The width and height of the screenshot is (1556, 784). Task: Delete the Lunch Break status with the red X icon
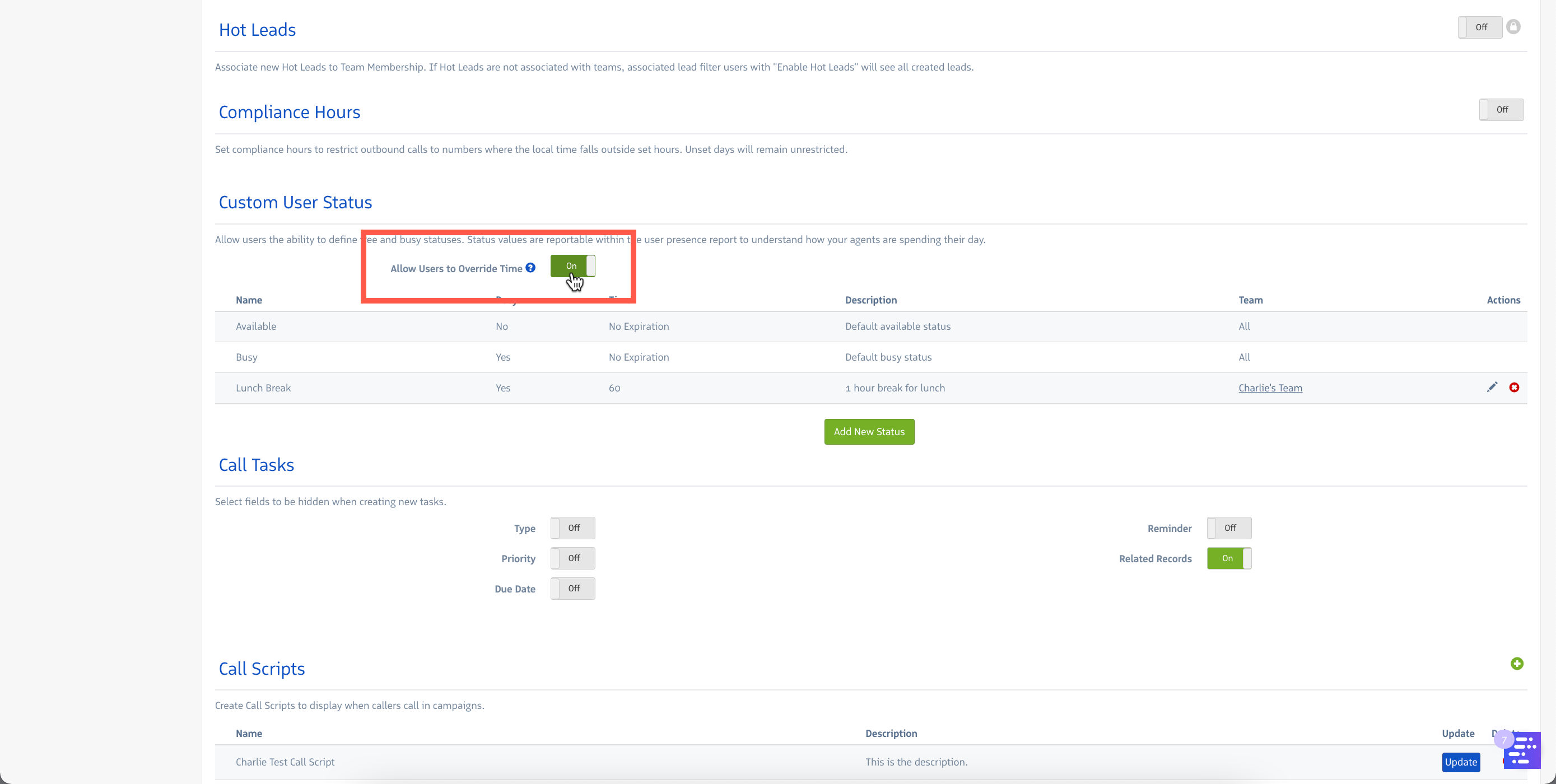point(1514,387)
